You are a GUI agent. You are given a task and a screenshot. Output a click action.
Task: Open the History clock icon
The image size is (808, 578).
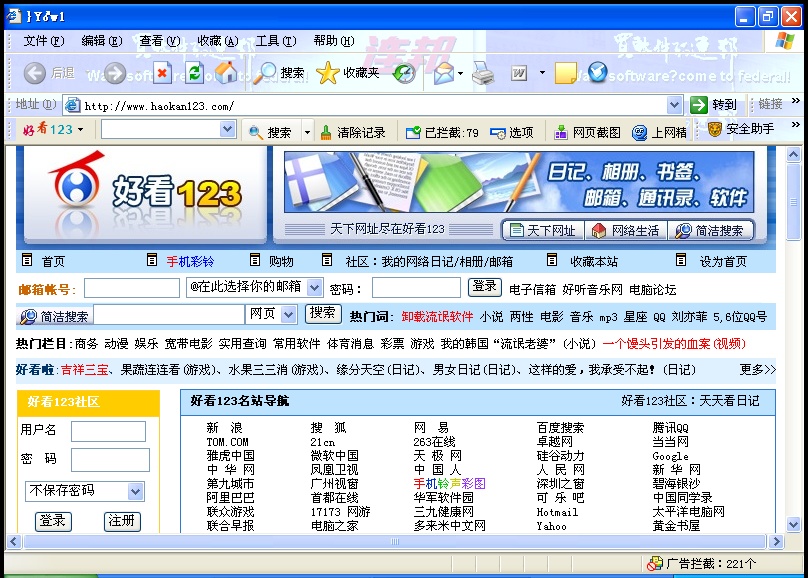[403, 74]
